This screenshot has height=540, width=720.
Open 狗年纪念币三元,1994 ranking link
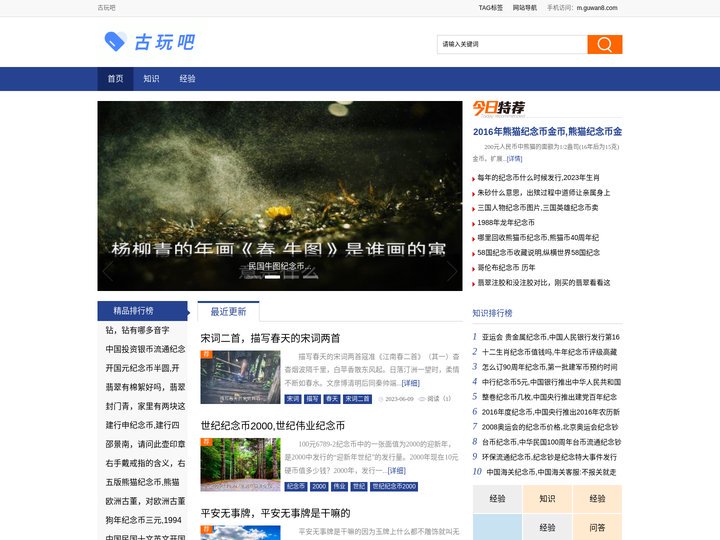tap(143, 520)
